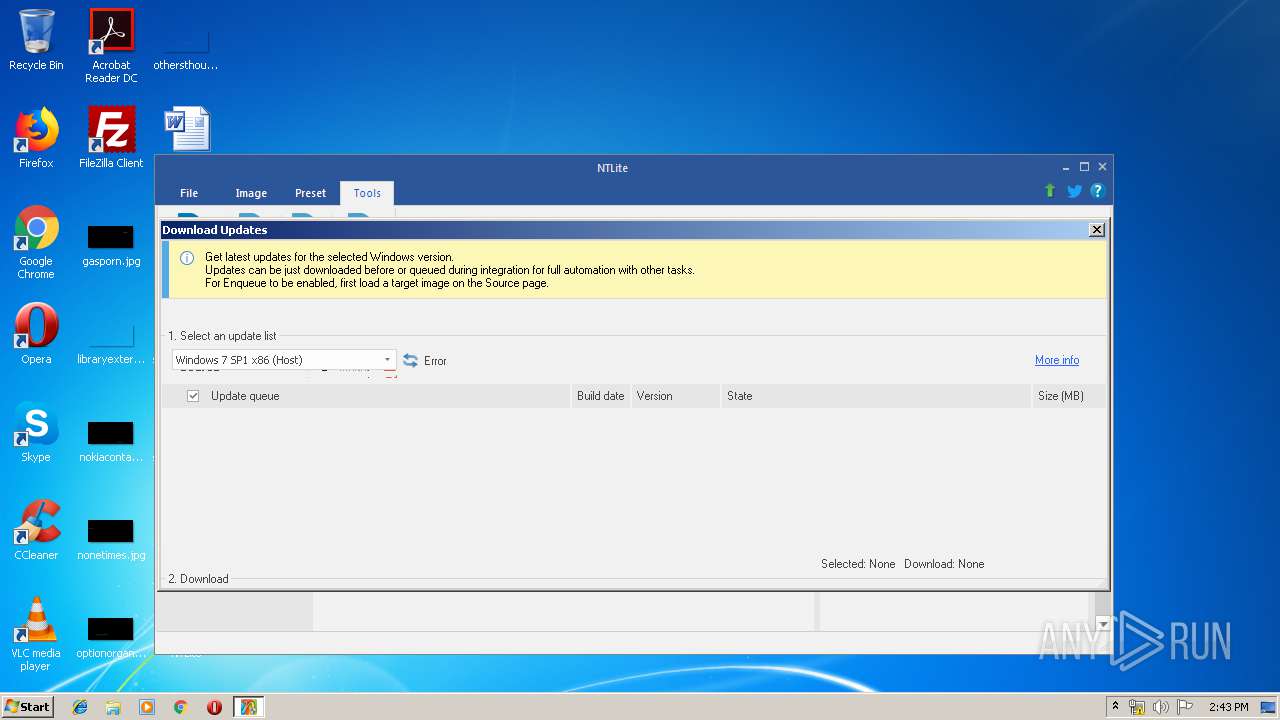Viewport: 1280px width, 720px height.
Task: Open NTLite Twitter link icon
Action: pyautogui.click(x=1074, y=191)
